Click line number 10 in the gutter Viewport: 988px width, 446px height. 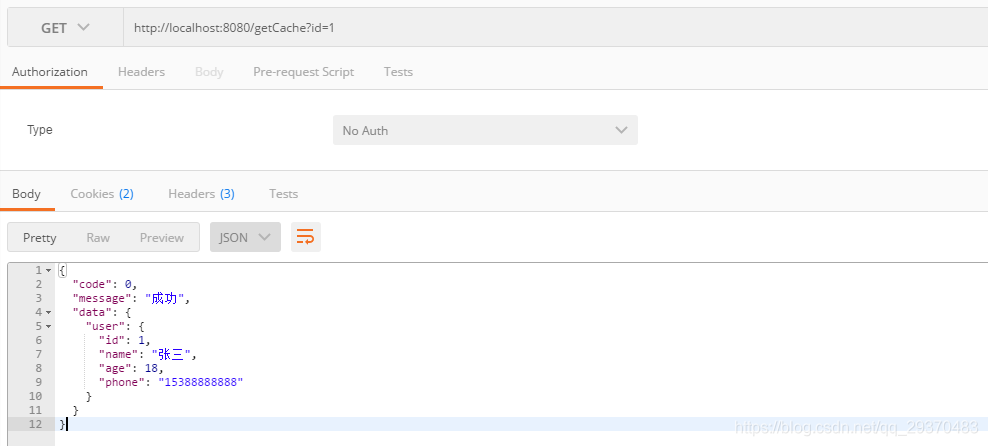35,396
